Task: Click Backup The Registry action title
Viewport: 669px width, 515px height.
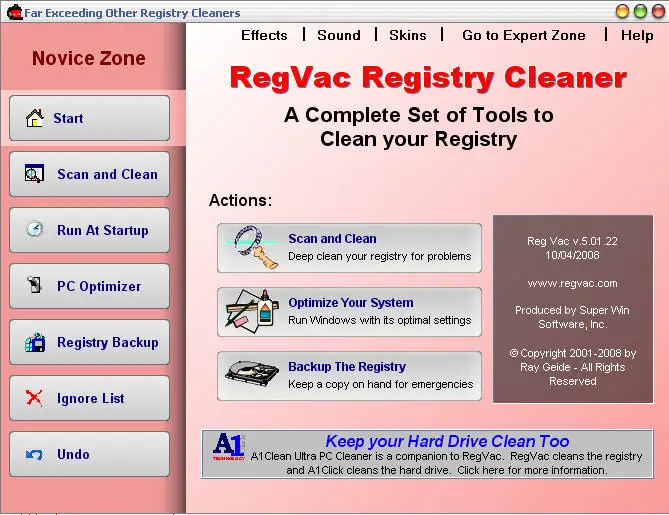Action: (347, 367)
